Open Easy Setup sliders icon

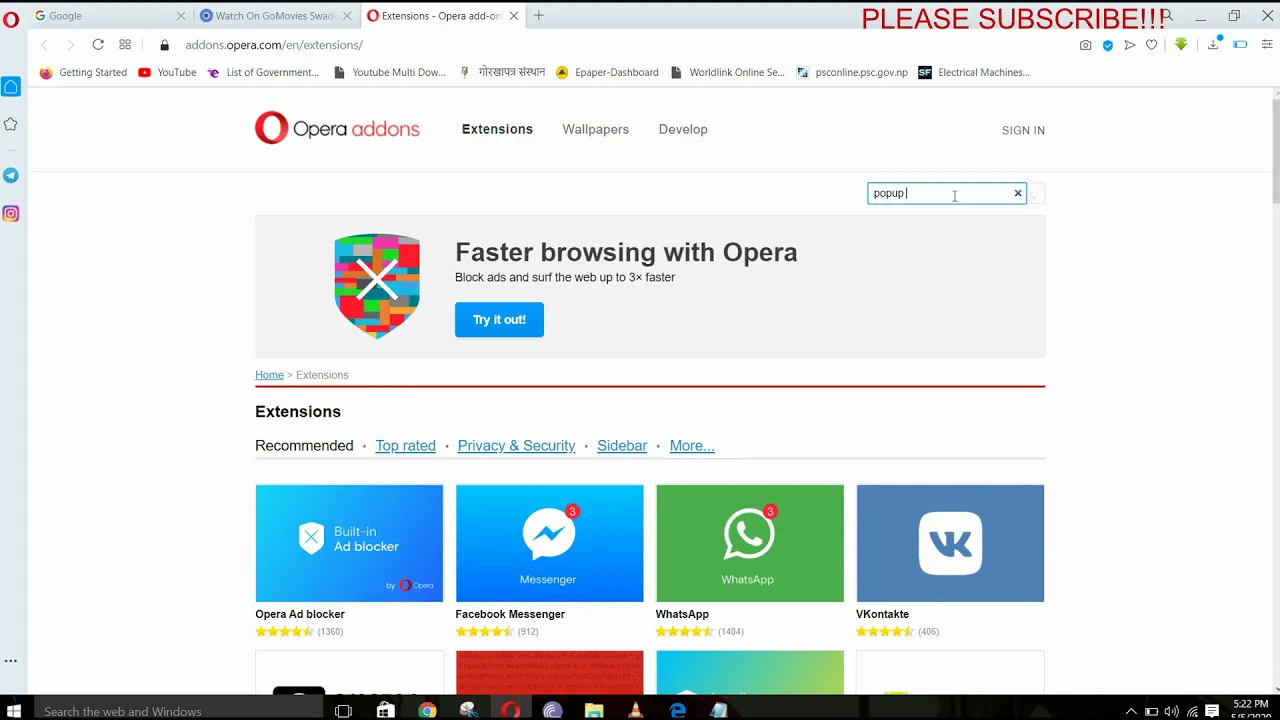[1267, 45]
